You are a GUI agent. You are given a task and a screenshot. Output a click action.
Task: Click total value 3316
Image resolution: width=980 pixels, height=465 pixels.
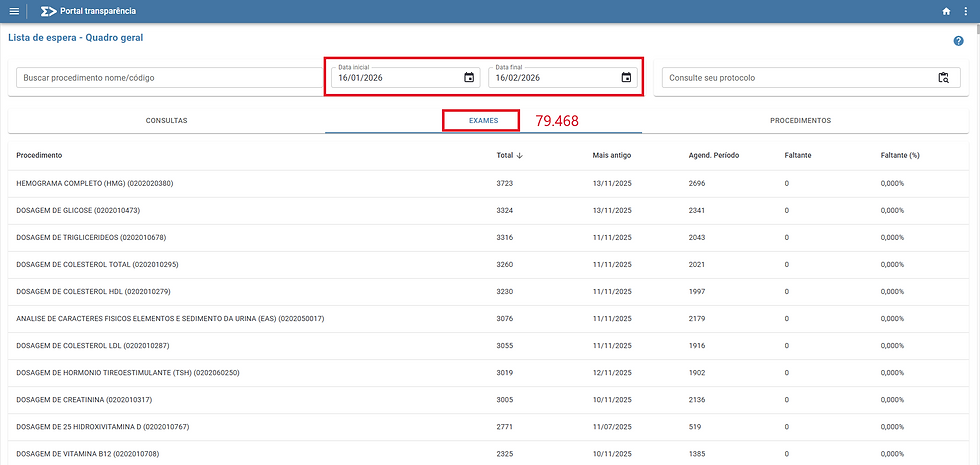[504, 238]
